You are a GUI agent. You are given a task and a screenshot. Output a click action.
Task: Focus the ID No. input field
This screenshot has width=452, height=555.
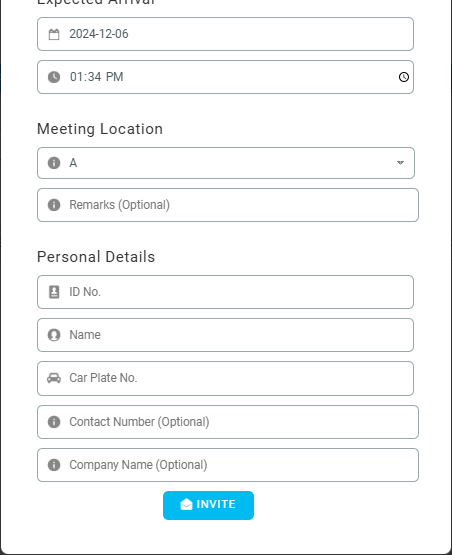coord(225,292)
